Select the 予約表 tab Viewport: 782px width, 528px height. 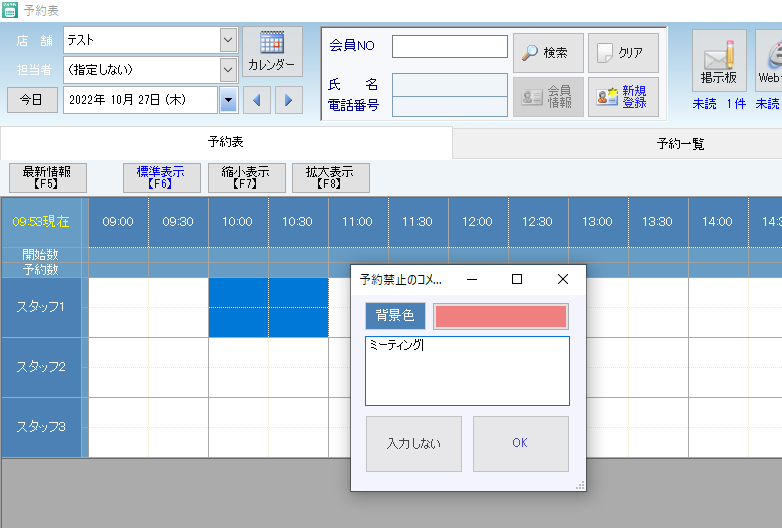coord(226,143)
